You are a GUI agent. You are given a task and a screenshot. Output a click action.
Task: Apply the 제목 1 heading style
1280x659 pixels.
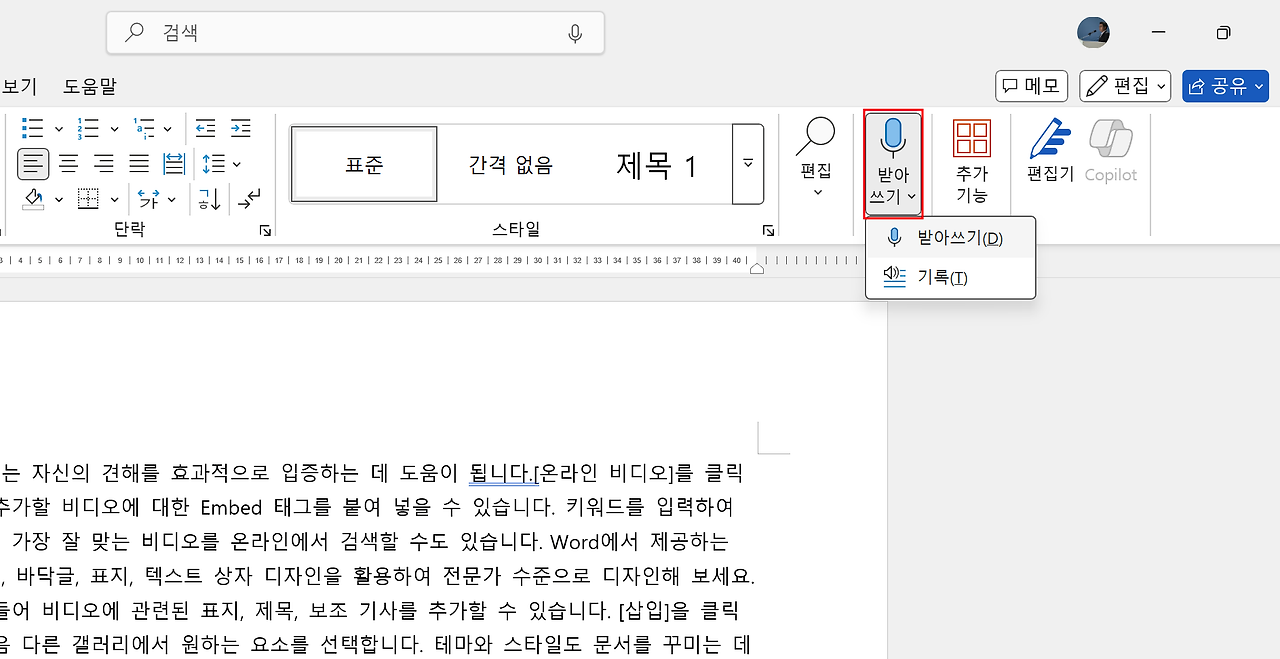tap(656, 165)
